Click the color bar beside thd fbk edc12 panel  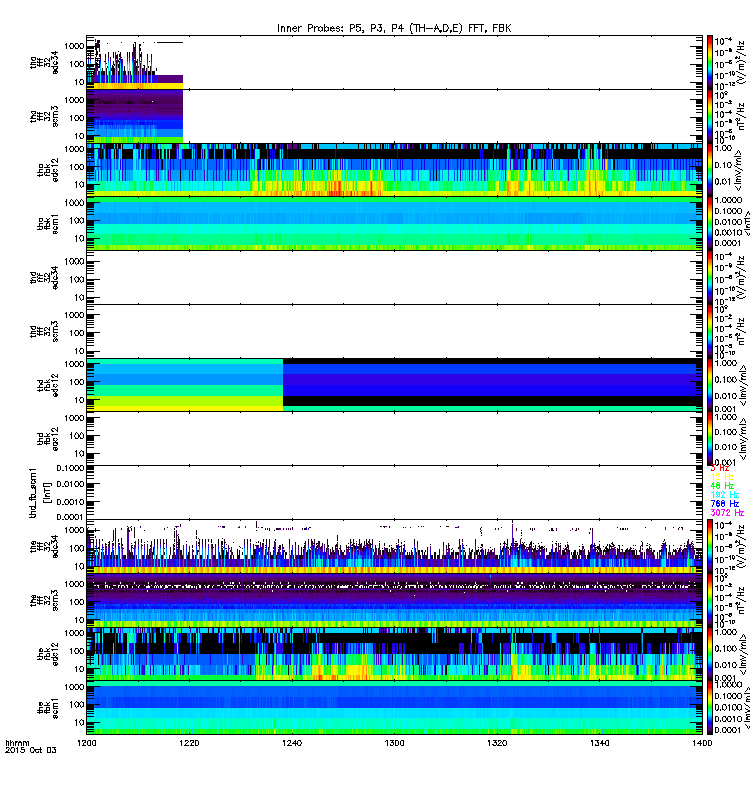pyautogui.click(x=710, y=385)
